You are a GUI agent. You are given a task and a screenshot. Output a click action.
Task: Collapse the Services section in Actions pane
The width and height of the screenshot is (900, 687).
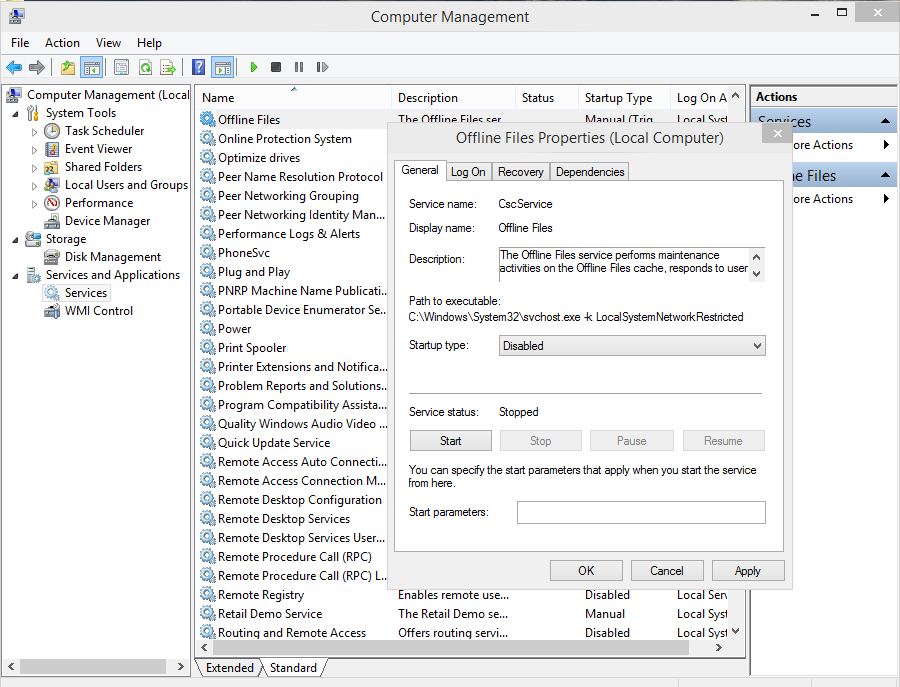[885, 121]
